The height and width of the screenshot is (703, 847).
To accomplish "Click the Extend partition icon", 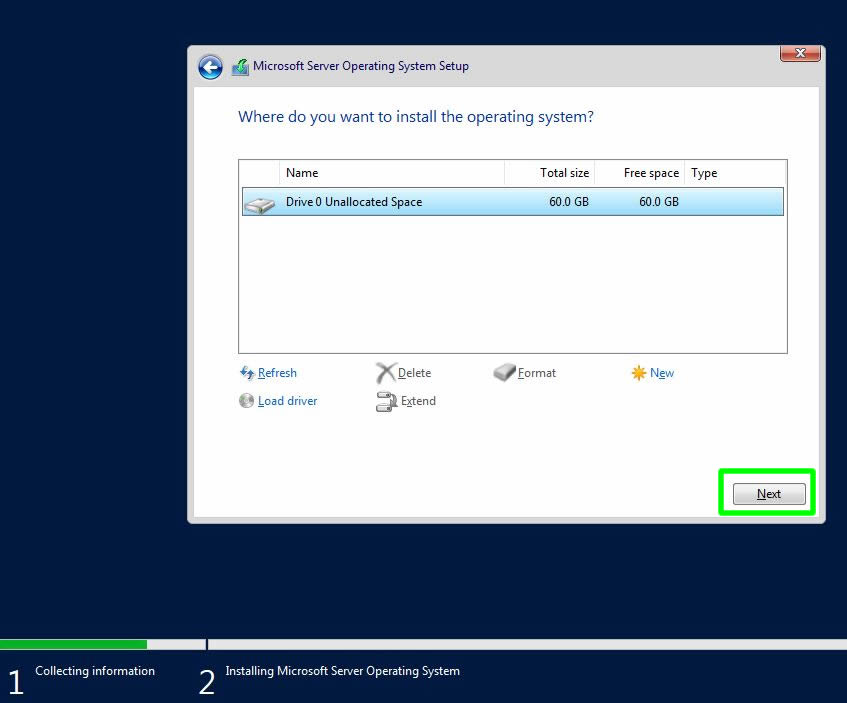I will click(386, 402).
